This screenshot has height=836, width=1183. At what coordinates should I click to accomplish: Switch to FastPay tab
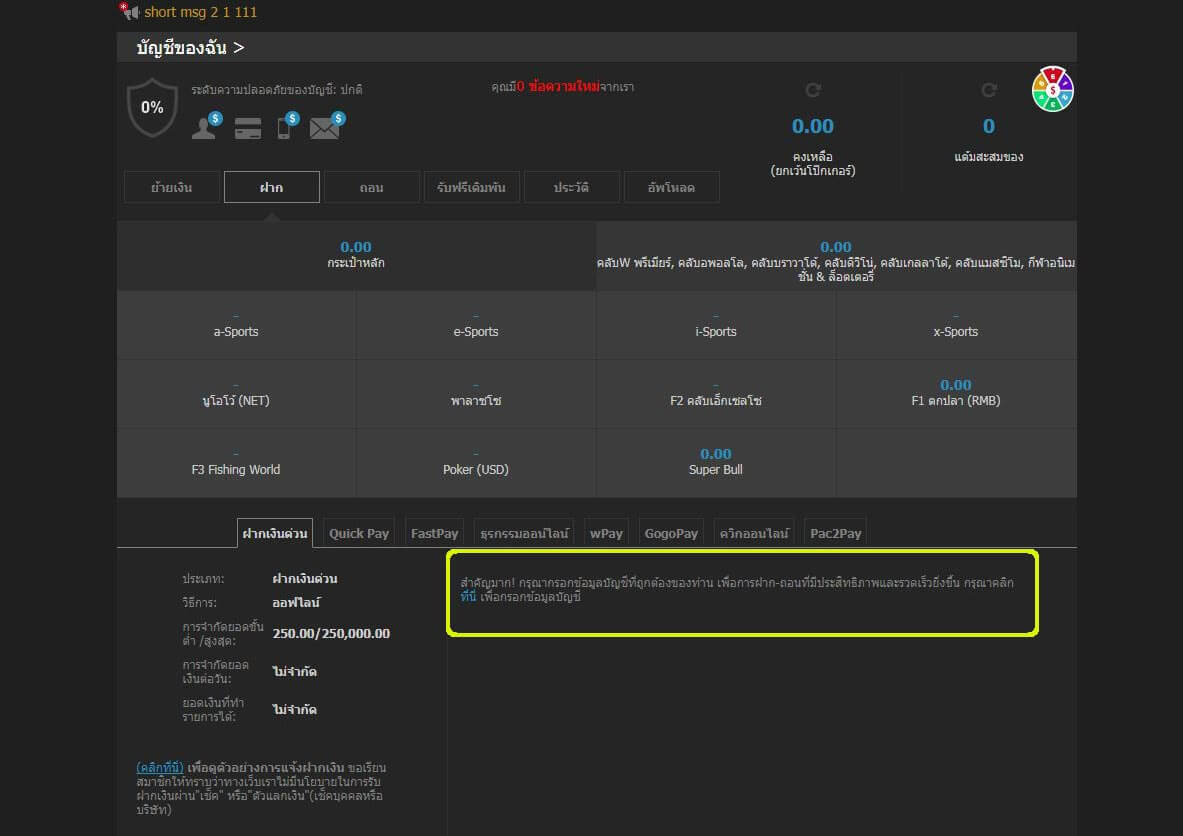click(435, 533)
